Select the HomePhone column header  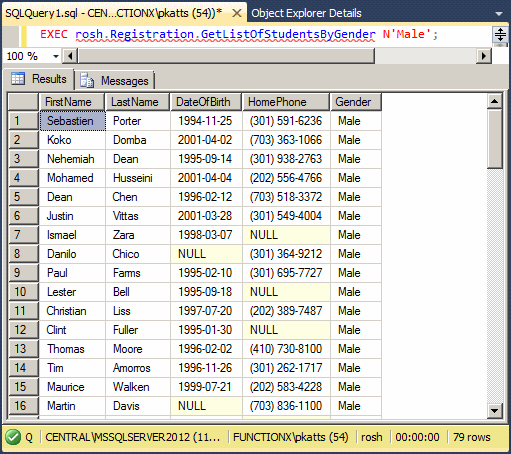coord(286,102)
